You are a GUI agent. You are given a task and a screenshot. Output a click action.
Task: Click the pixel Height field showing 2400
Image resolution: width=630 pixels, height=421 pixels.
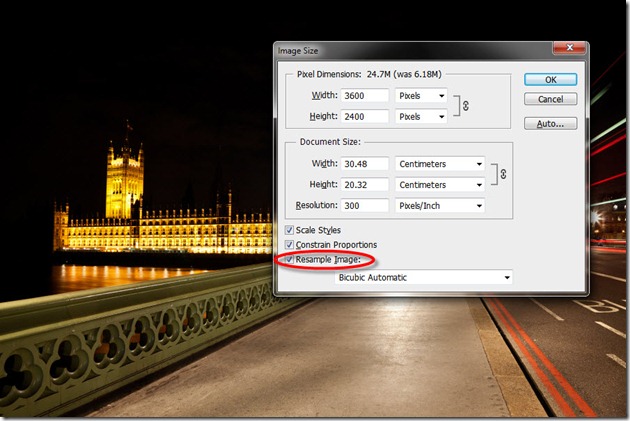363,117
